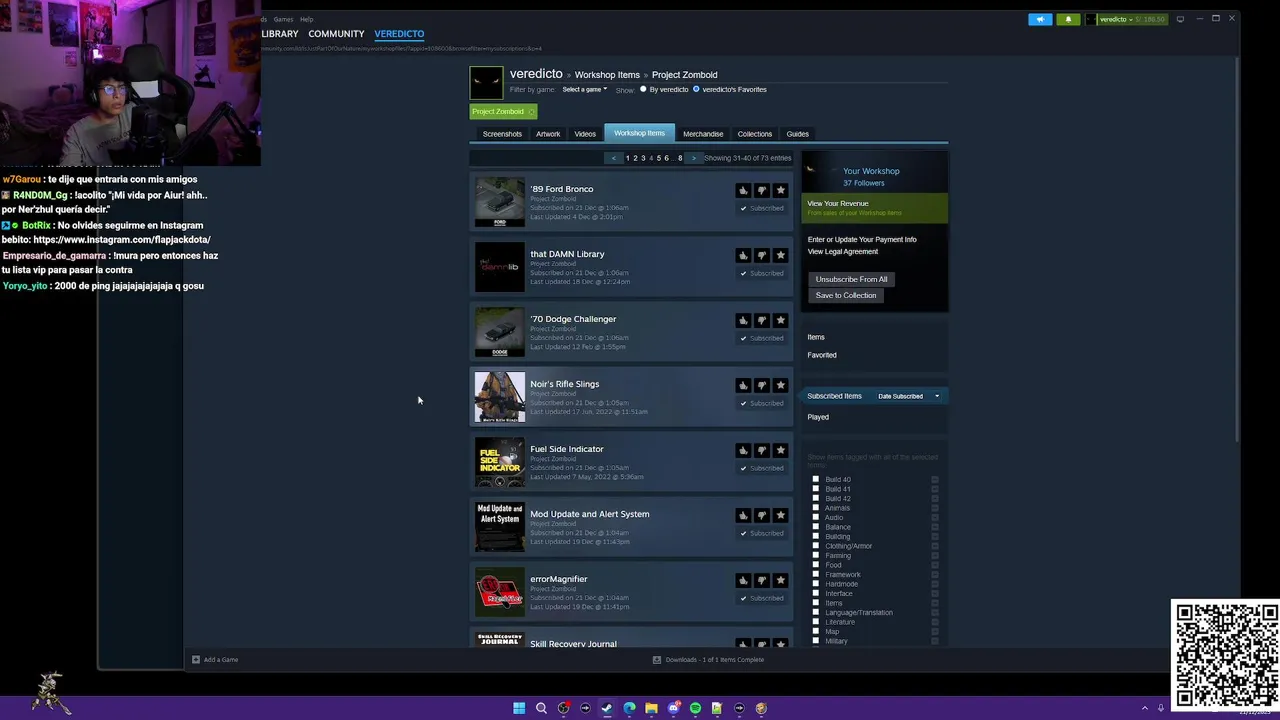The height and width of the screenshot is (720, 1280).
Task: Favorite the '89 Ford Bronco with star icon
Action: pyautogui.click(x=781, y=190)
